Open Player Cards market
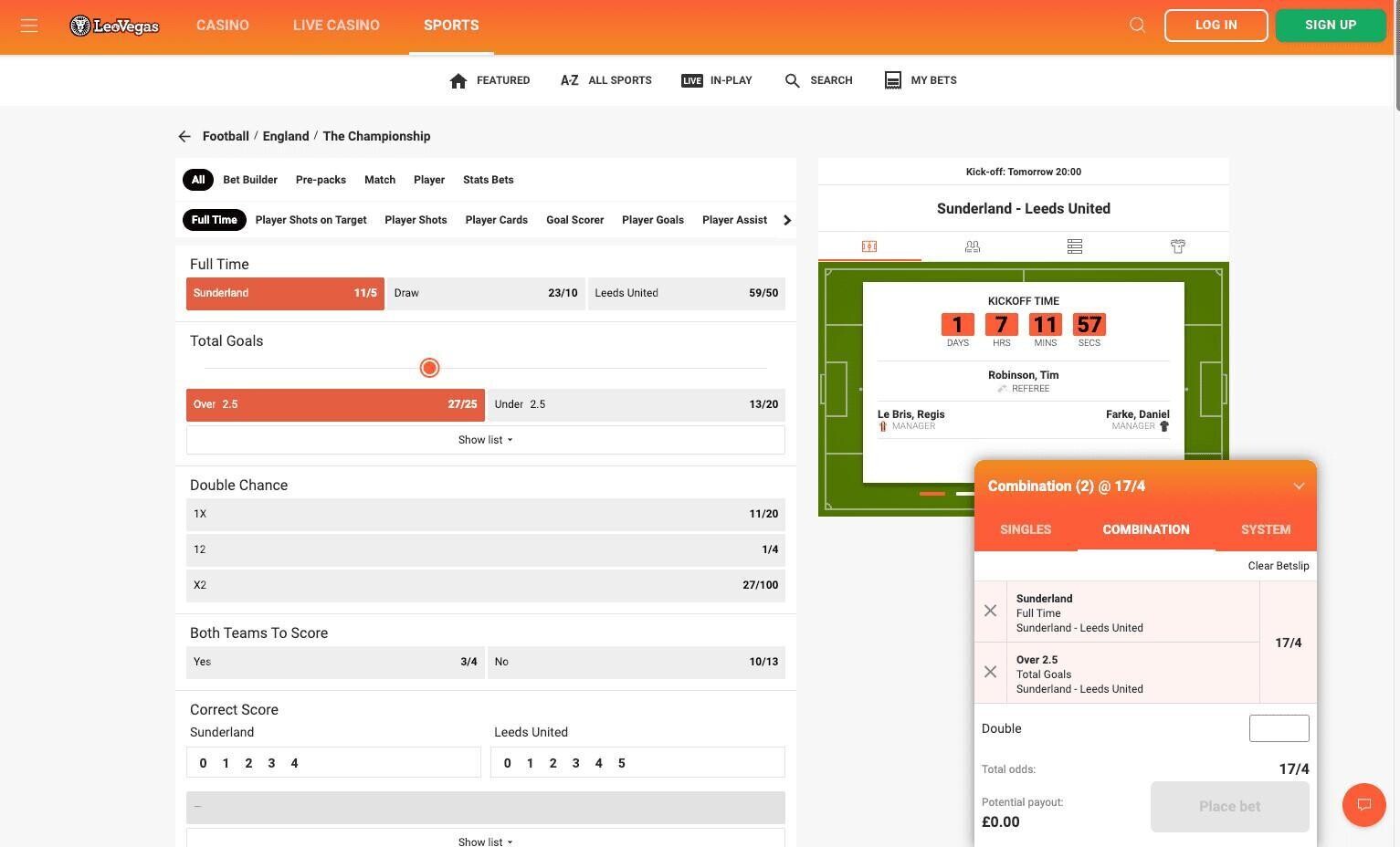Viewport: 1400px width, 847px height. coord(497,220)
